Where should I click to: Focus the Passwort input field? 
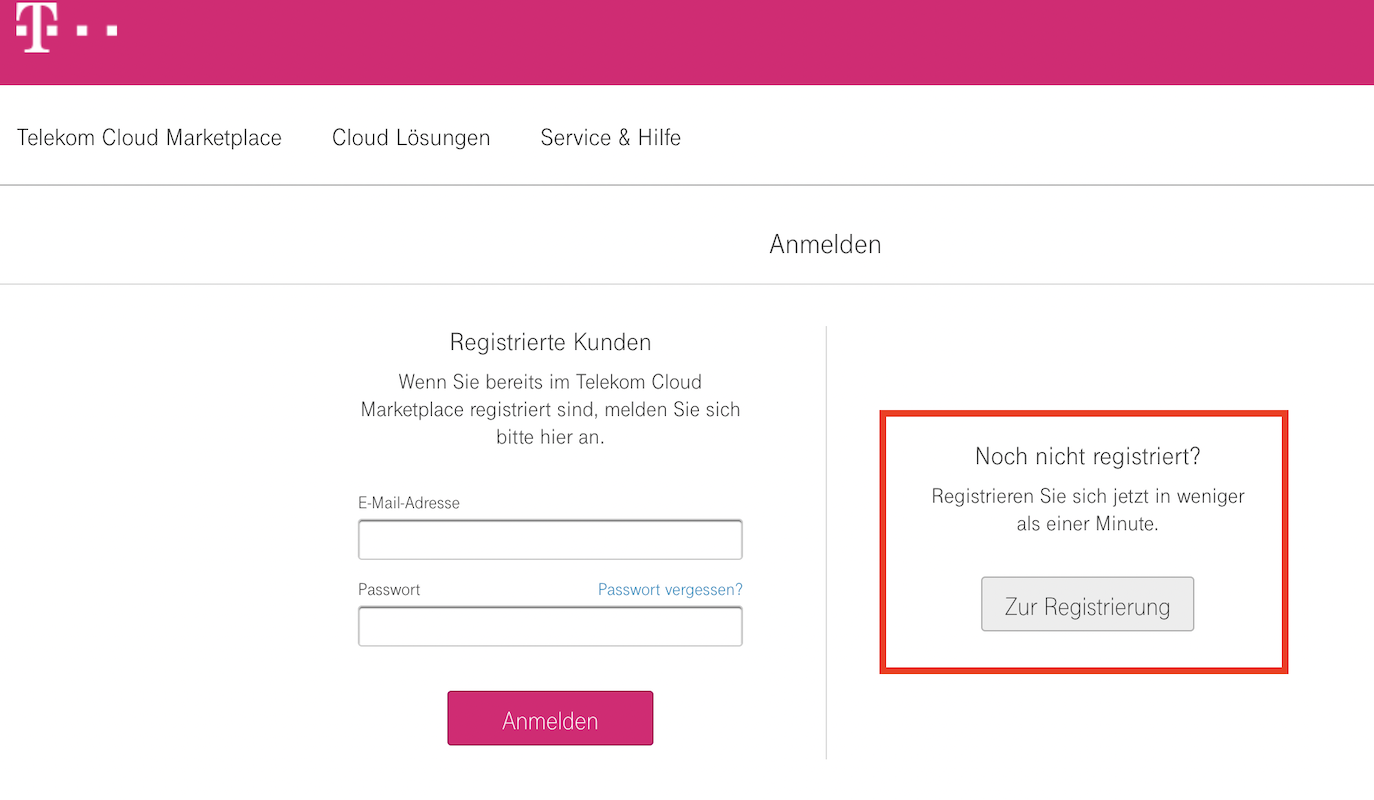550,627
